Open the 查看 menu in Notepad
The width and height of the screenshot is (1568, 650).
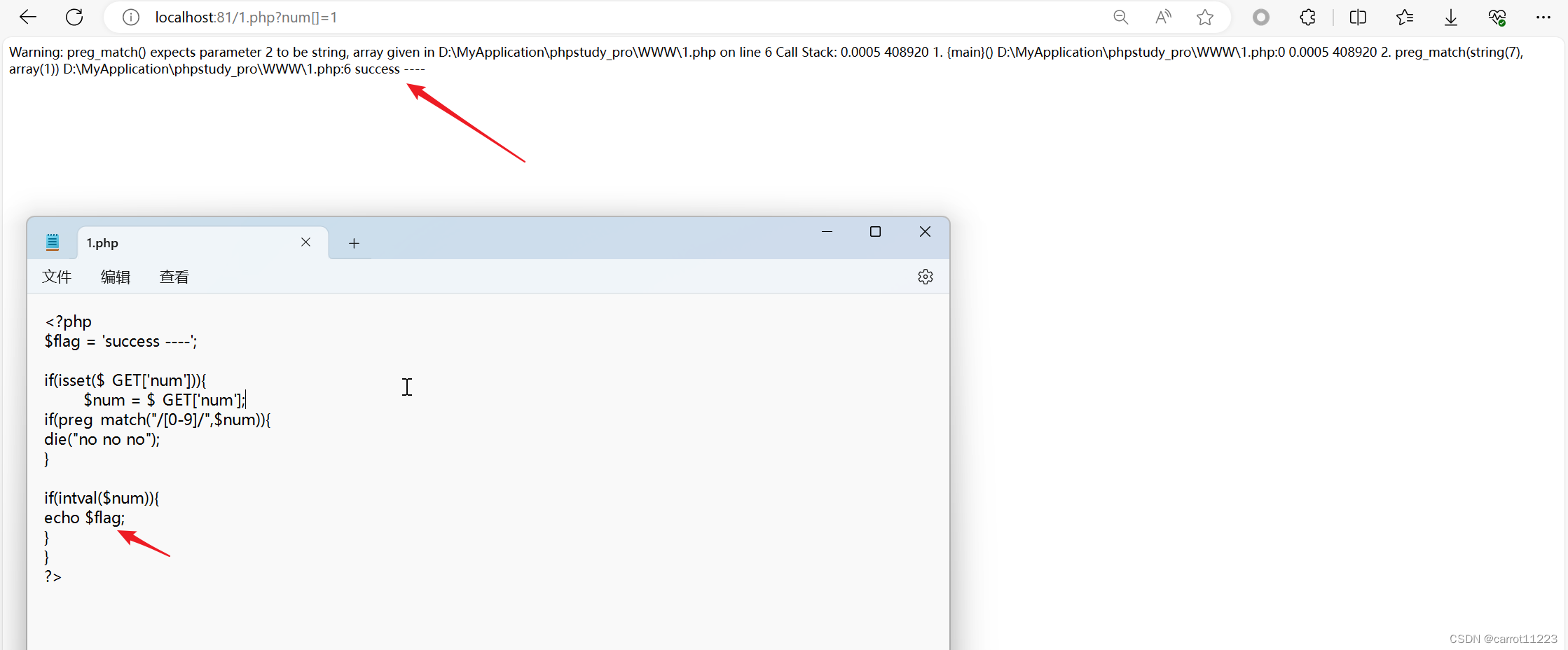(174, 277)
